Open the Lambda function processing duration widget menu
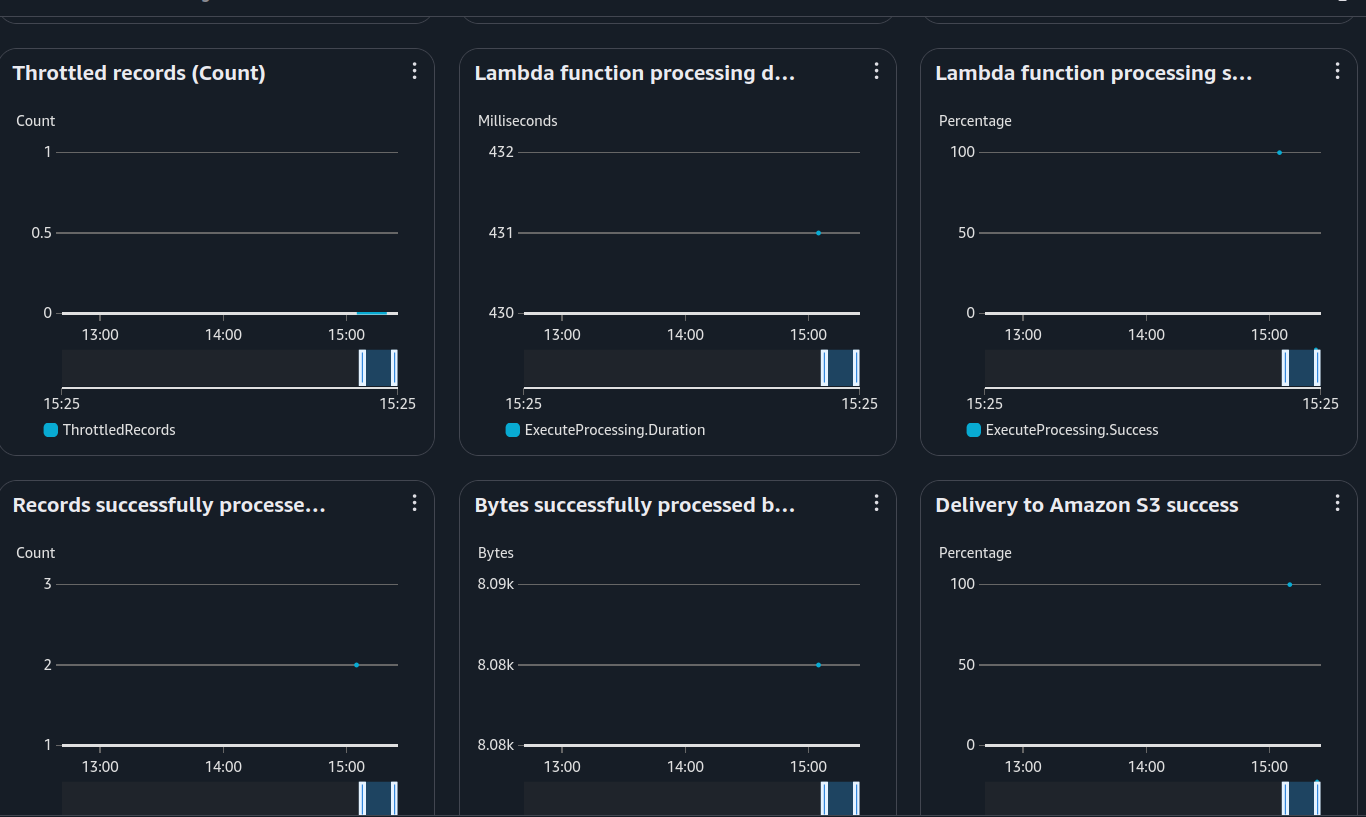This screenshot has width=1366, height=817. coord(876,71)
